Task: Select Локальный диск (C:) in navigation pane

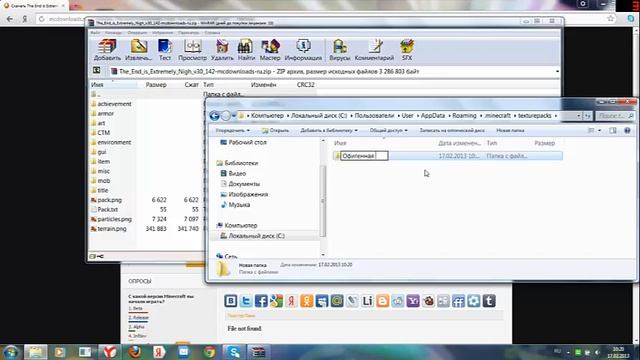Action: coord(256,236)
